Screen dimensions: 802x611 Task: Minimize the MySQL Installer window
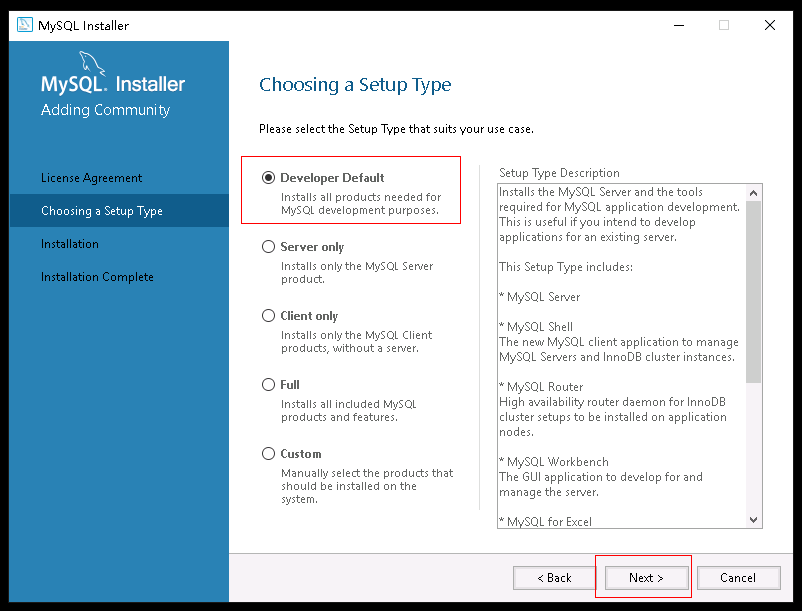point(679,25)
